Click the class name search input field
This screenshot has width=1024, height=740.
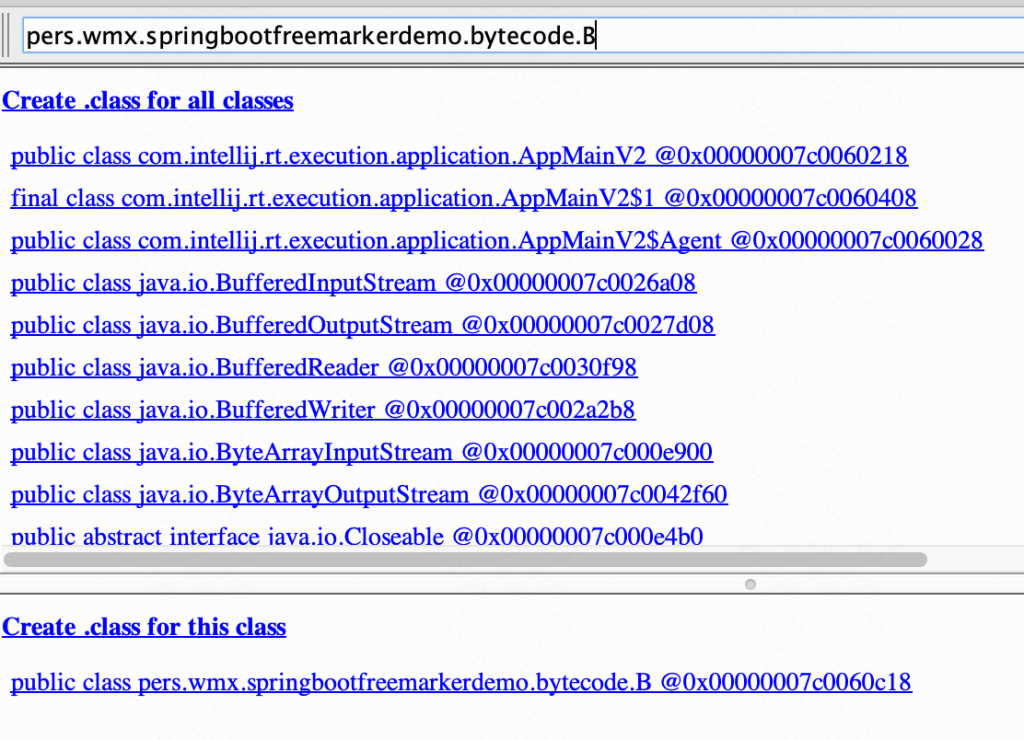tap(520, 36)
